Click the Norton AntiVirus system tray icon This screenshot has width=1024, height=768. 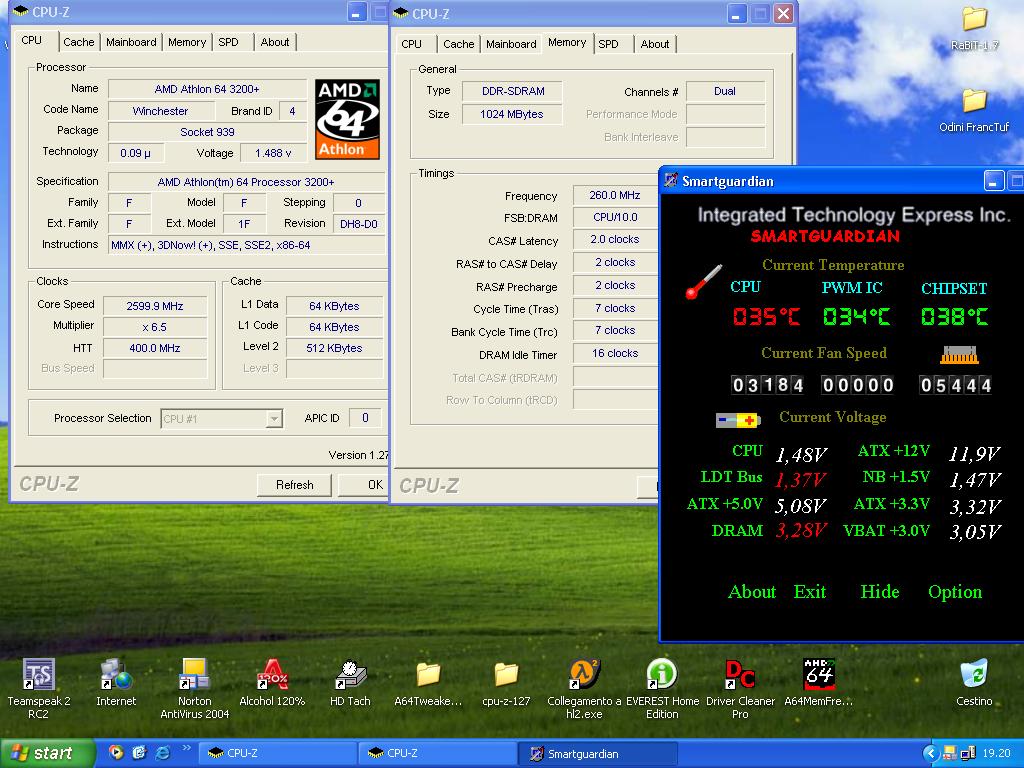pyautogui.click(x=950, y=754)
